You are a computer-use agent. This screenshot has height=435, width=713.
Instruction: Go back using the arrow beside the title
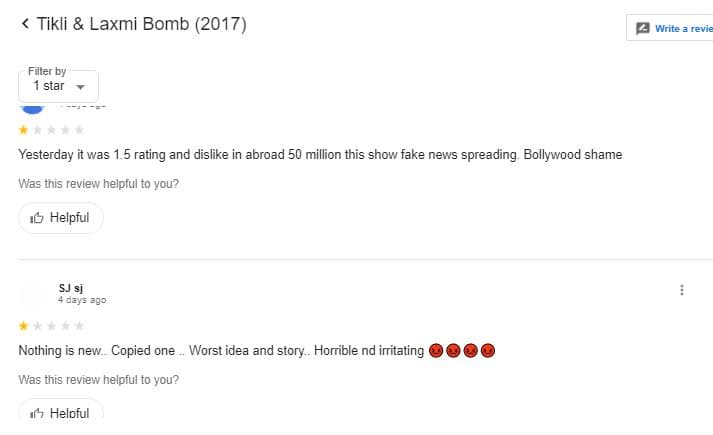point(25,24)
